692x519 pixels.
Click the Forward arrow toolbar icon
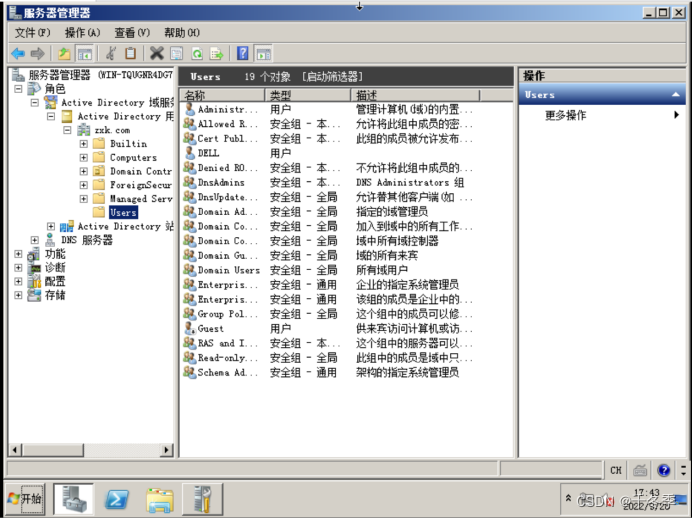click(x=38, y=54)
